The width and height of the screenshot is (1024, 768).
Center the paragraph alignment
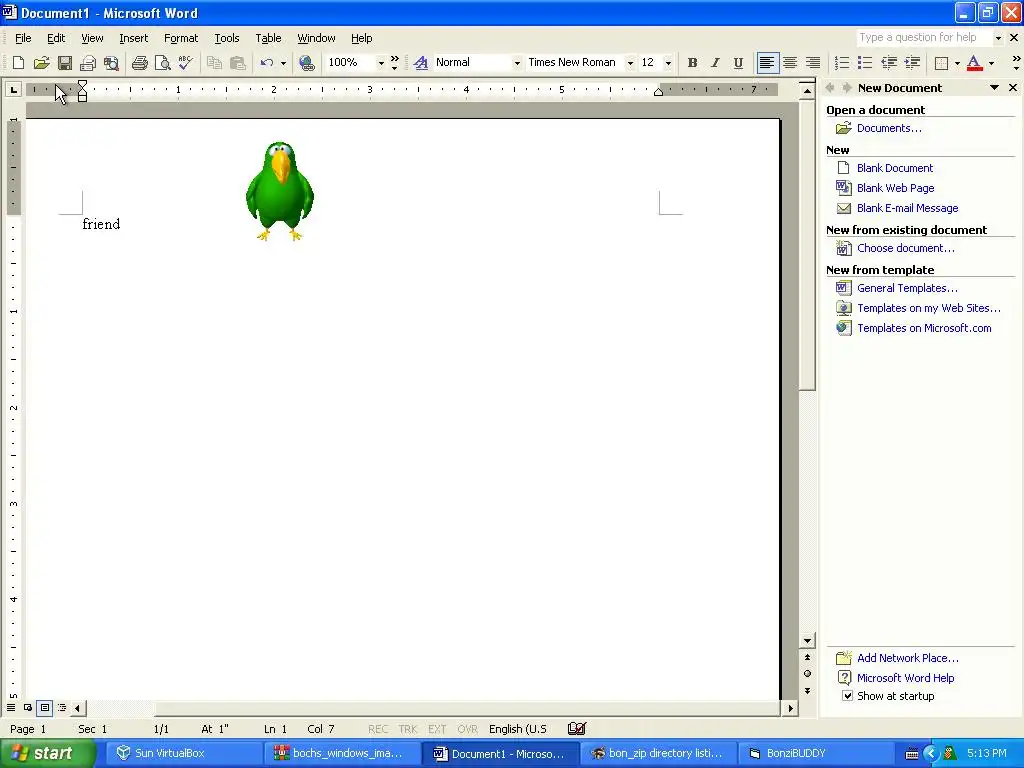tap(790, 63)
